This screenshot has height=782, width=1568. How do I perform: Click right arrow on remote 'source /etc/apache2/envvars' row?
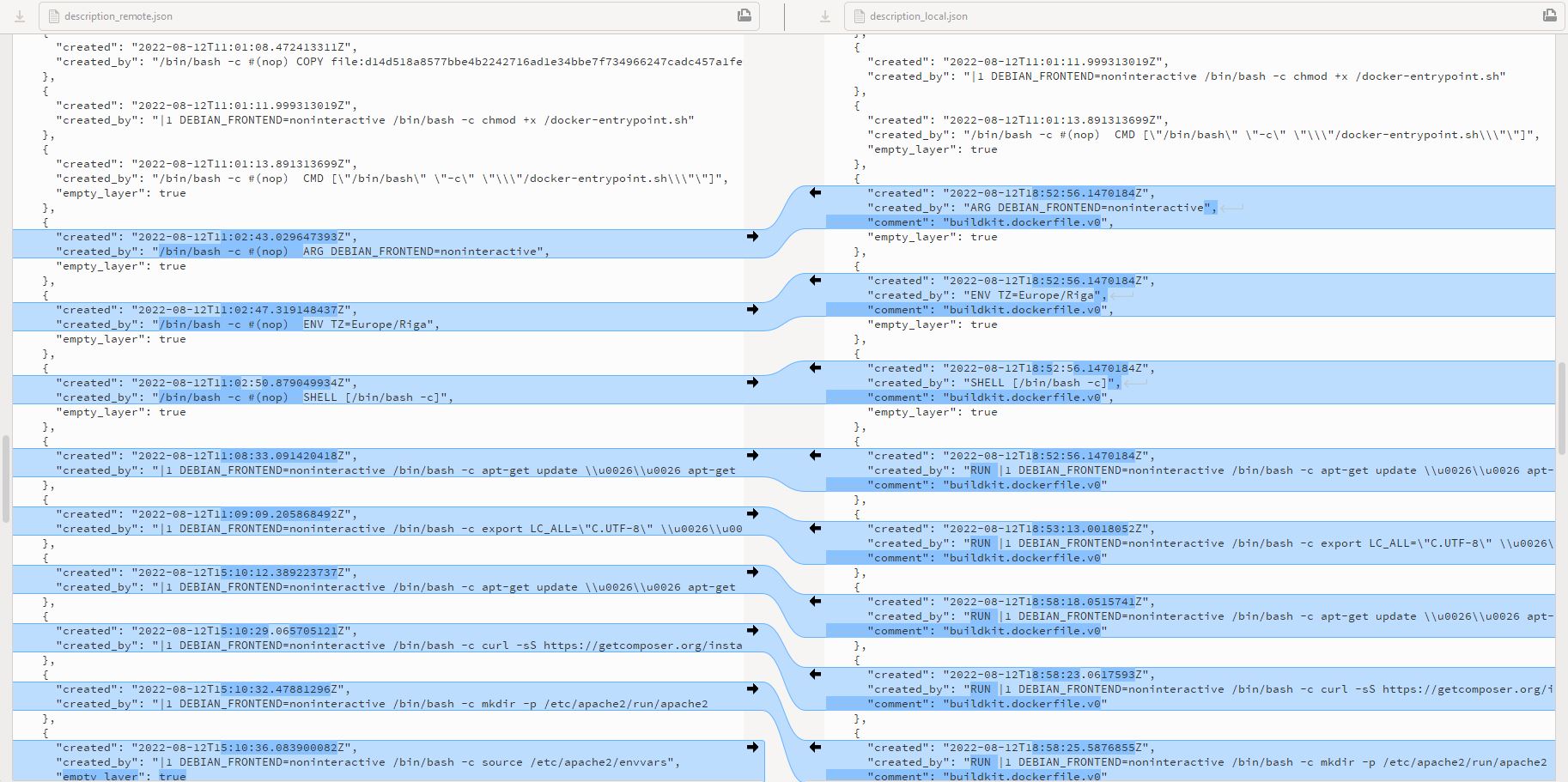click(752, 748)
